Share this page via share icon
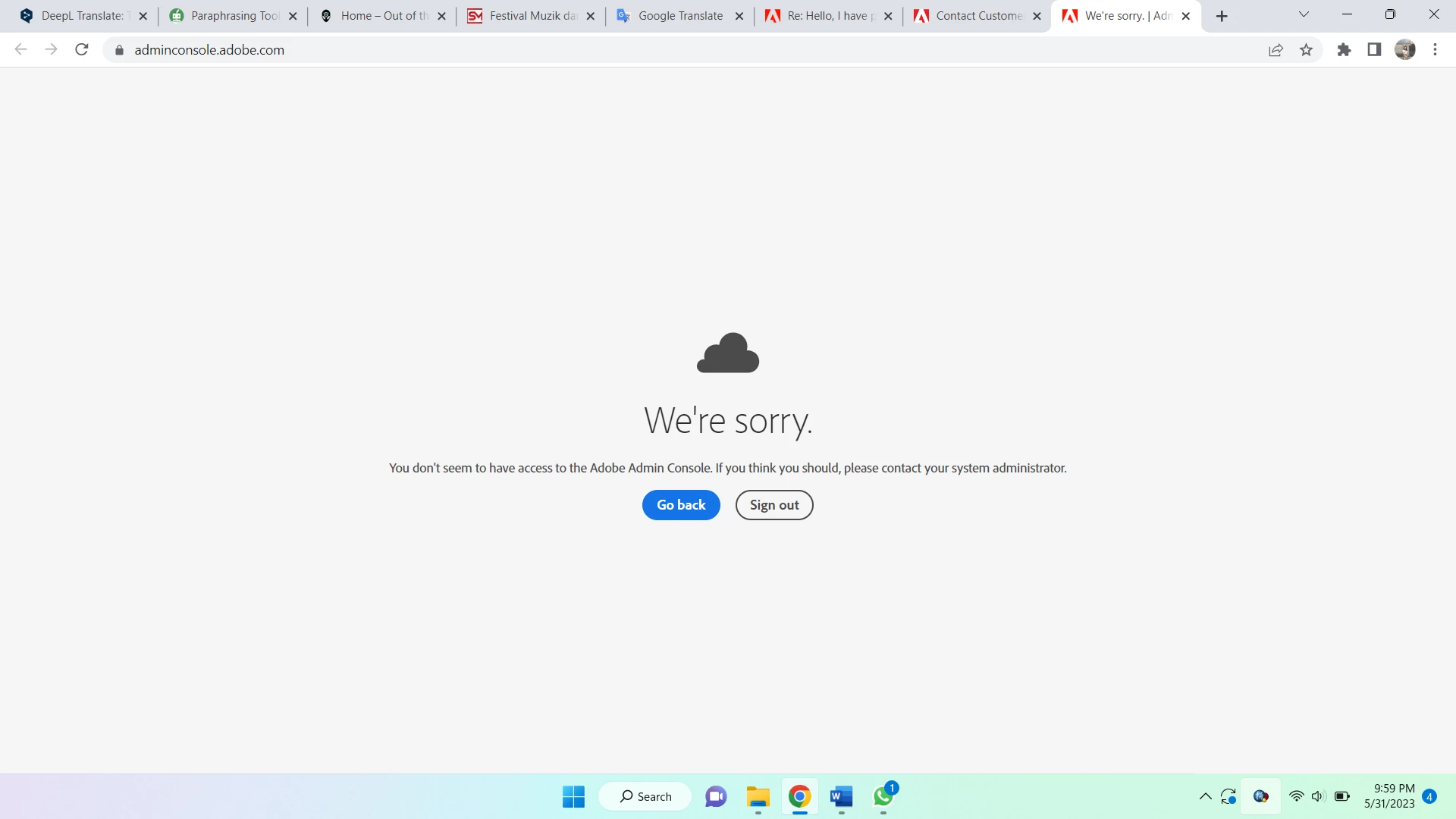 (x=1276, y=50)
